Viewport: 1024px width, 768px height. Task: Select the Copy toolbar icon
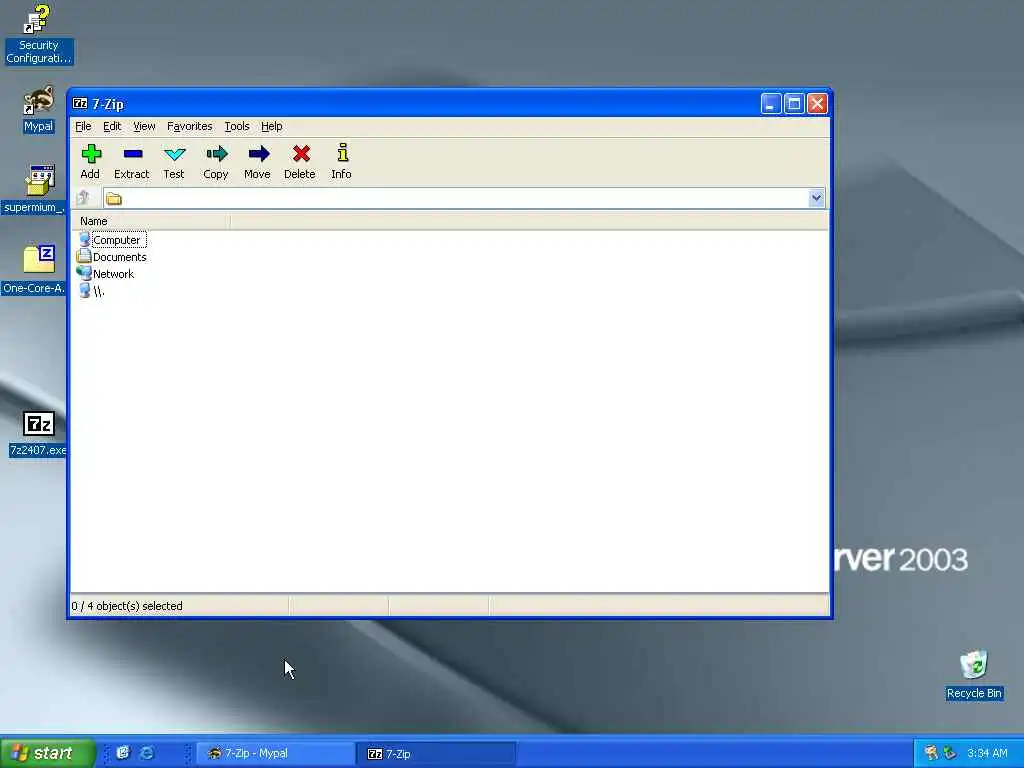[x=216, y=154]
